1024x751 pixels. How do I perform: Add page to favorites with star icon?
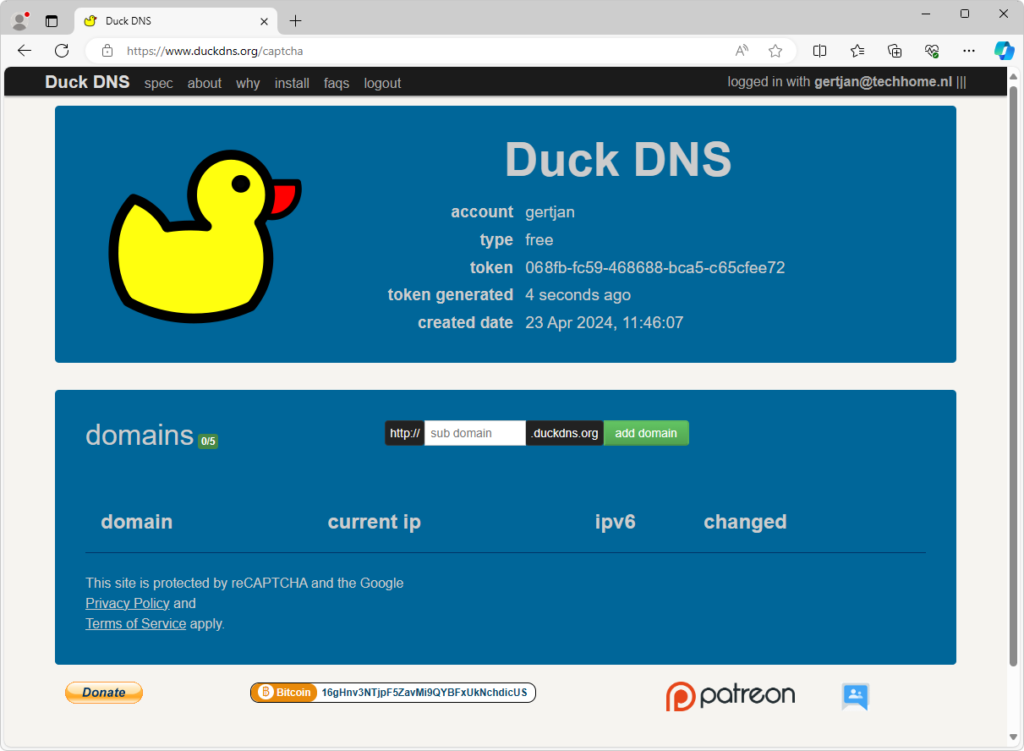click(x=775, y=51)
